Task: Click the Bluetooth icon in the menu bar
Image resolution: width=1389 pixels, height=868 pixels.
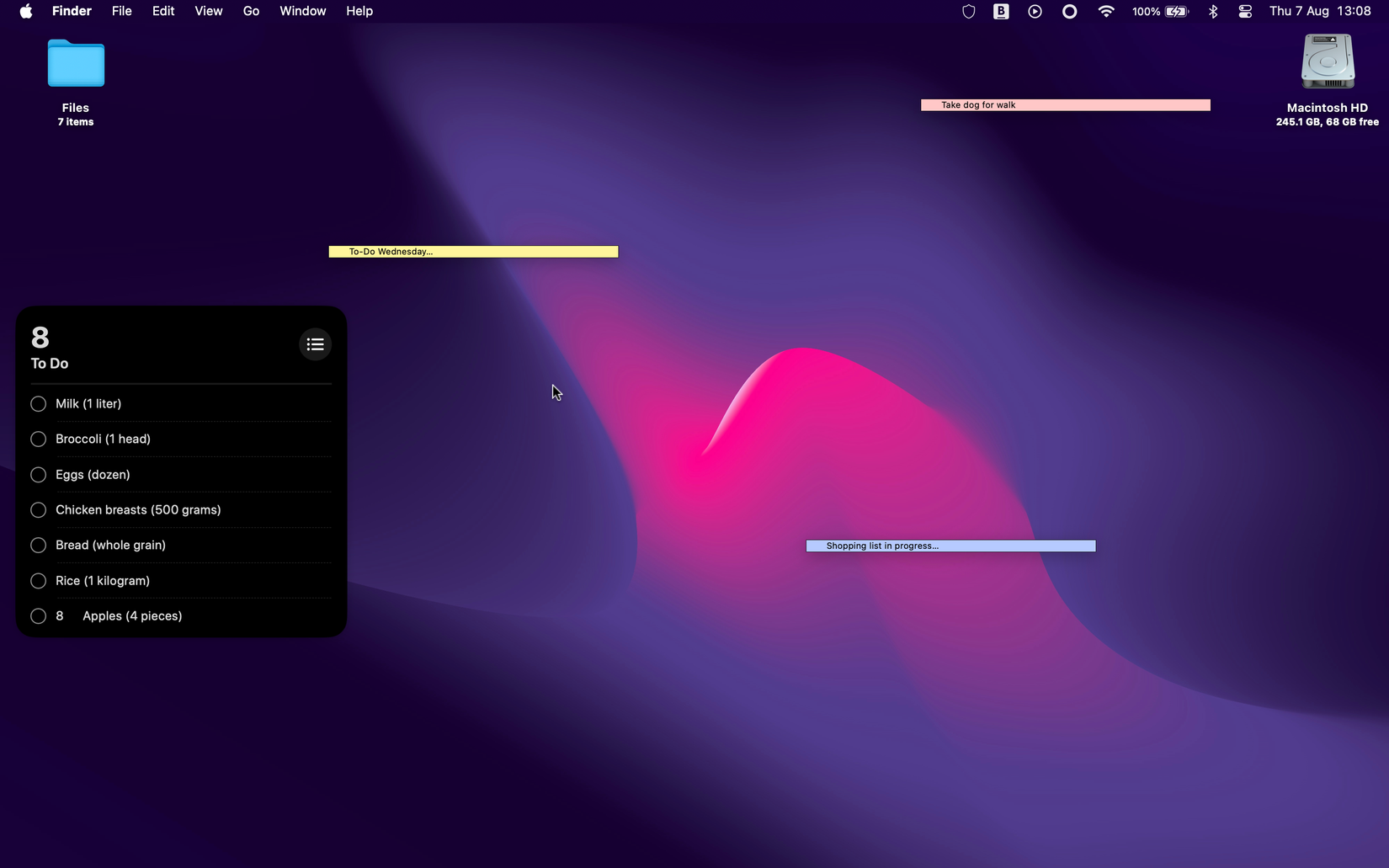Action: [x=1213, y=11]
